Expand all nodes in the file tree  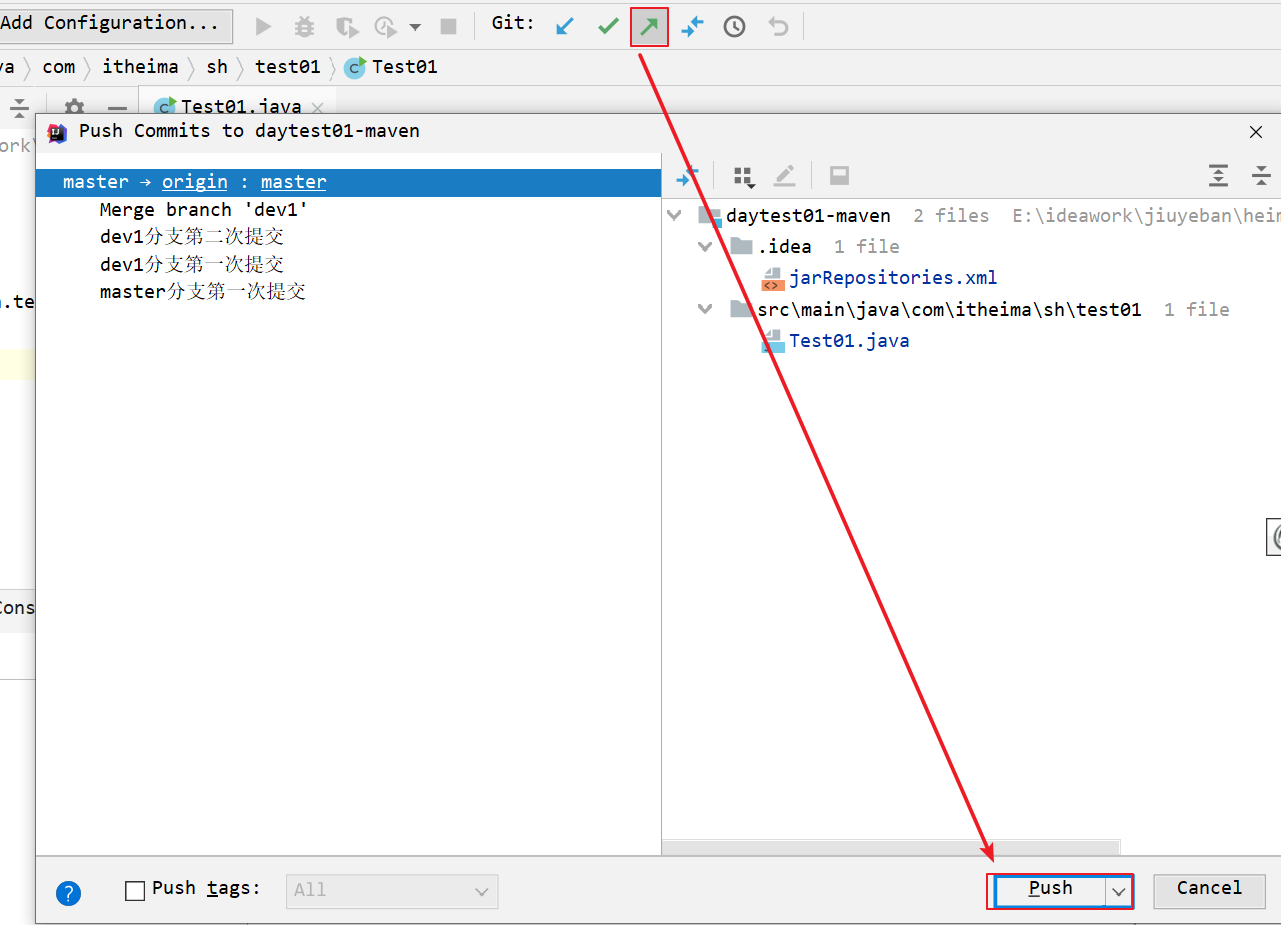point(1218,176)
